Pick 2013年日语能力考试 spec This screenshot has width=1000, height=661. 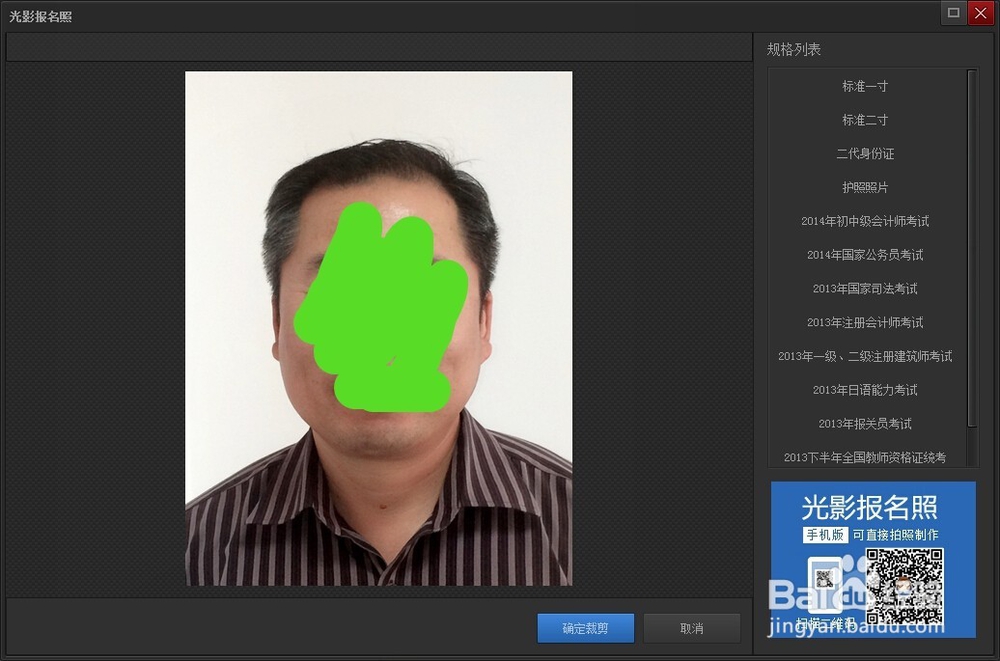865,390
